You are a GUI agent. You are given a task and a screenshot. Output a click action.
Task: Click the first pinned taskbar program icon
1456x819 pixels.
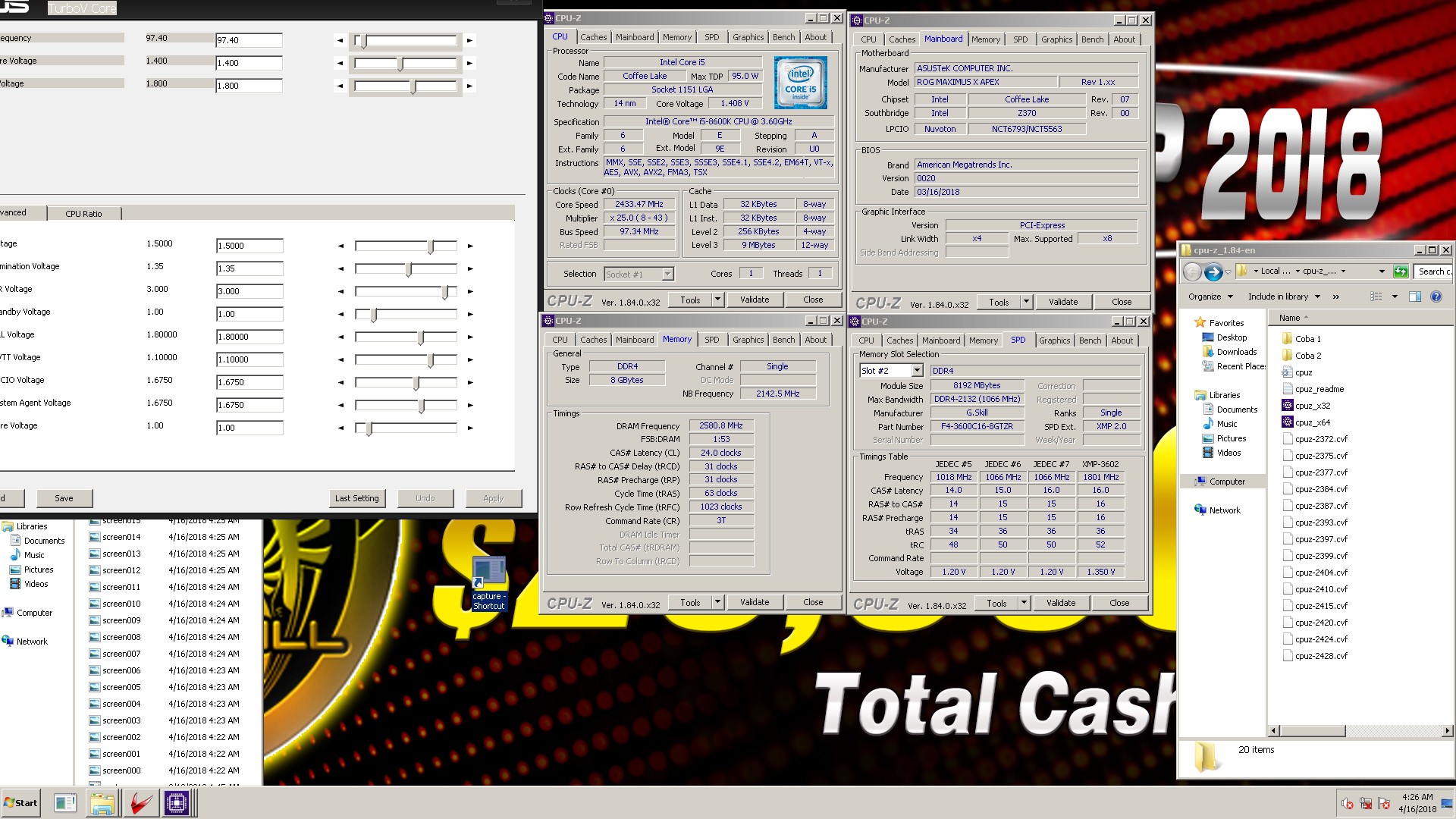coord(65,803)
